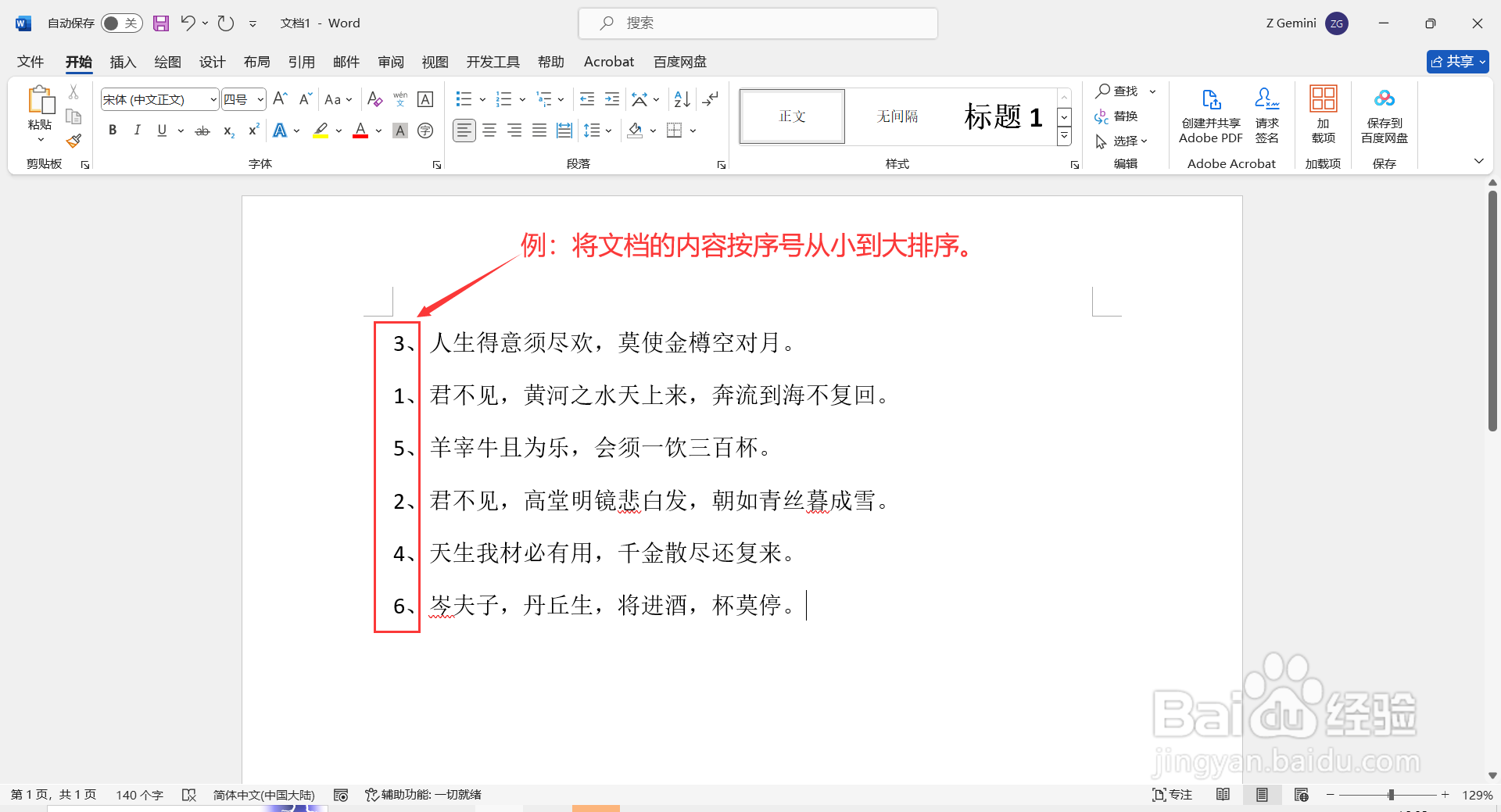This screenshot has height=812, width=1501.
Task: Click 创建并共享 Adobe PDF
Action: [x=1210, y=116]
